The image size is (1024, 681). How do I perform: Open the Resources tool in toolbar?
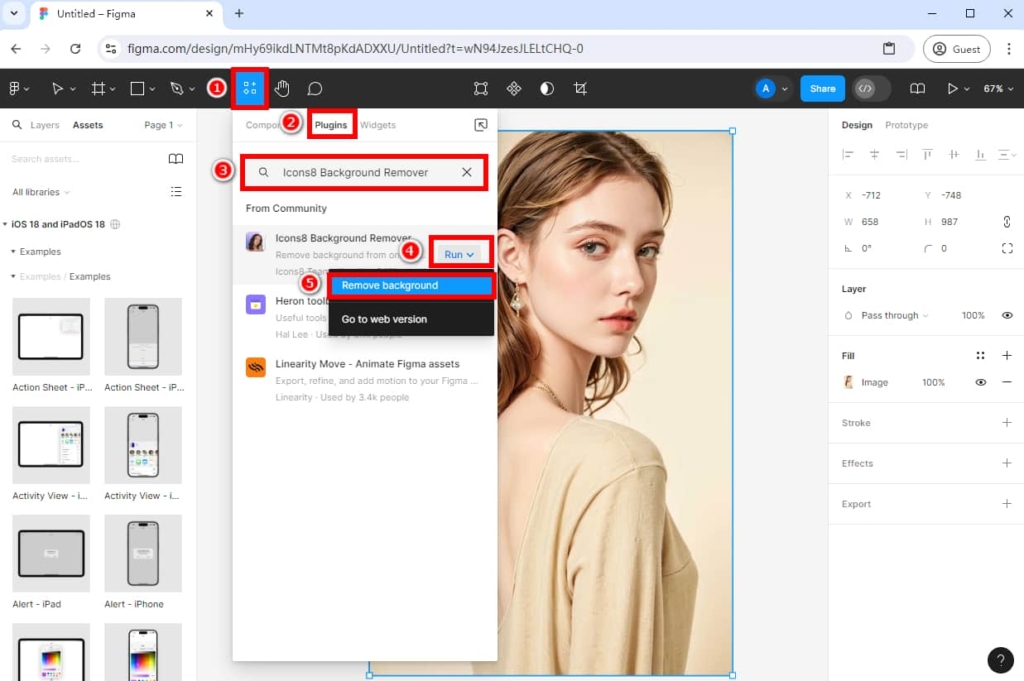[x=249, y=89]
